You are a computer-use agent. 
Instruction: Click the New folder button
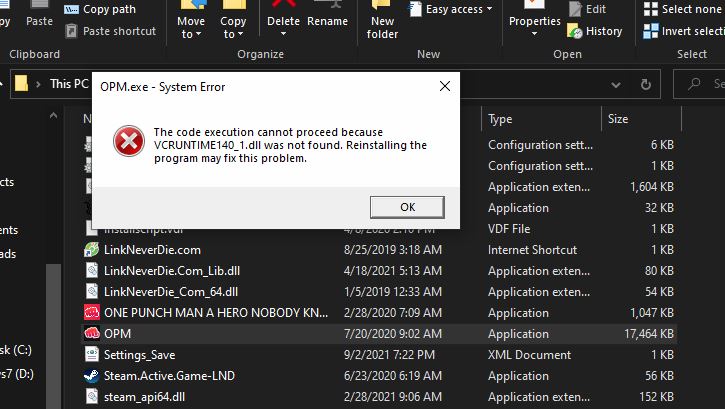pos(382,21)
